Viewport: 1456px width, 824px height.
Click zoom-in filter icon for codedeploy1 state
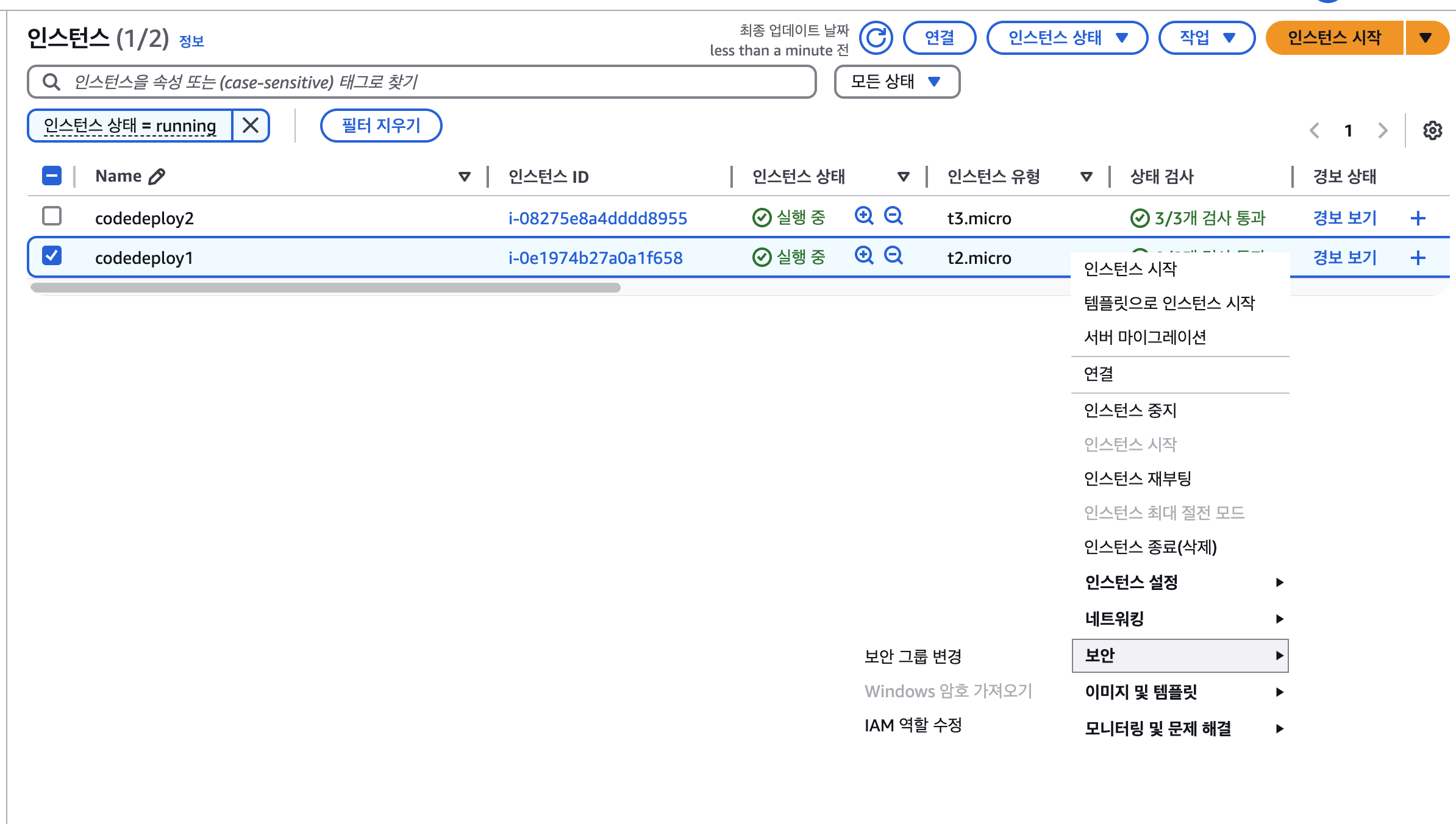[864, 255]
